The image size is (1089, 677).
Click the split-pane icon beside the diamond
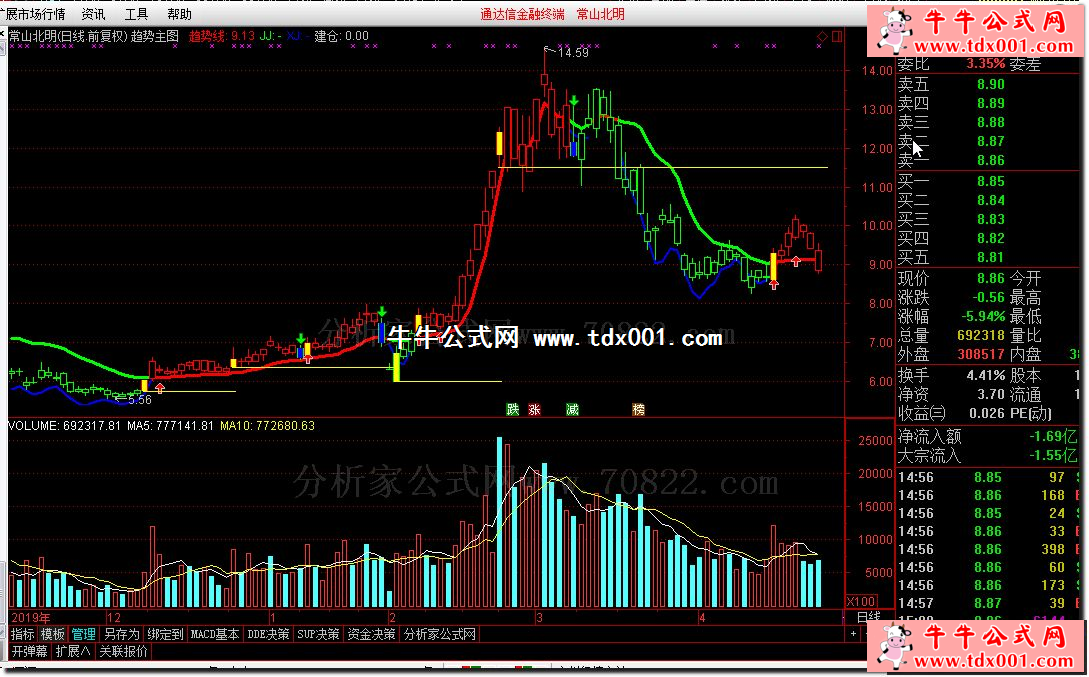pos(837,36)
